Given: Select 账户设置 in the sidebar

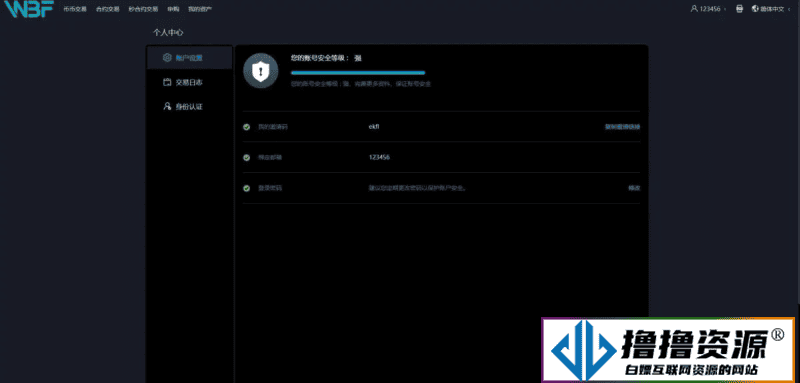Looking at the screenshot, I should (x=189, y=58).
